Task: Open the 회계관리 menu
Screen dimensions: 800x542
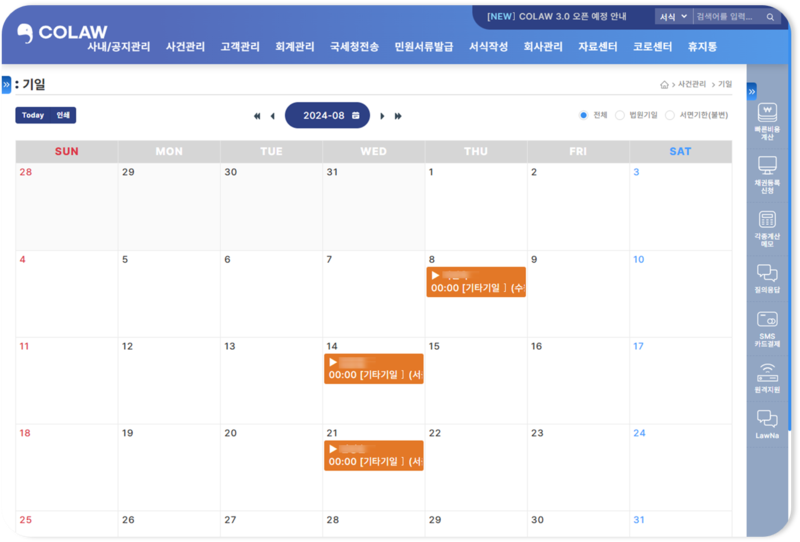Action: coord(294,47)
